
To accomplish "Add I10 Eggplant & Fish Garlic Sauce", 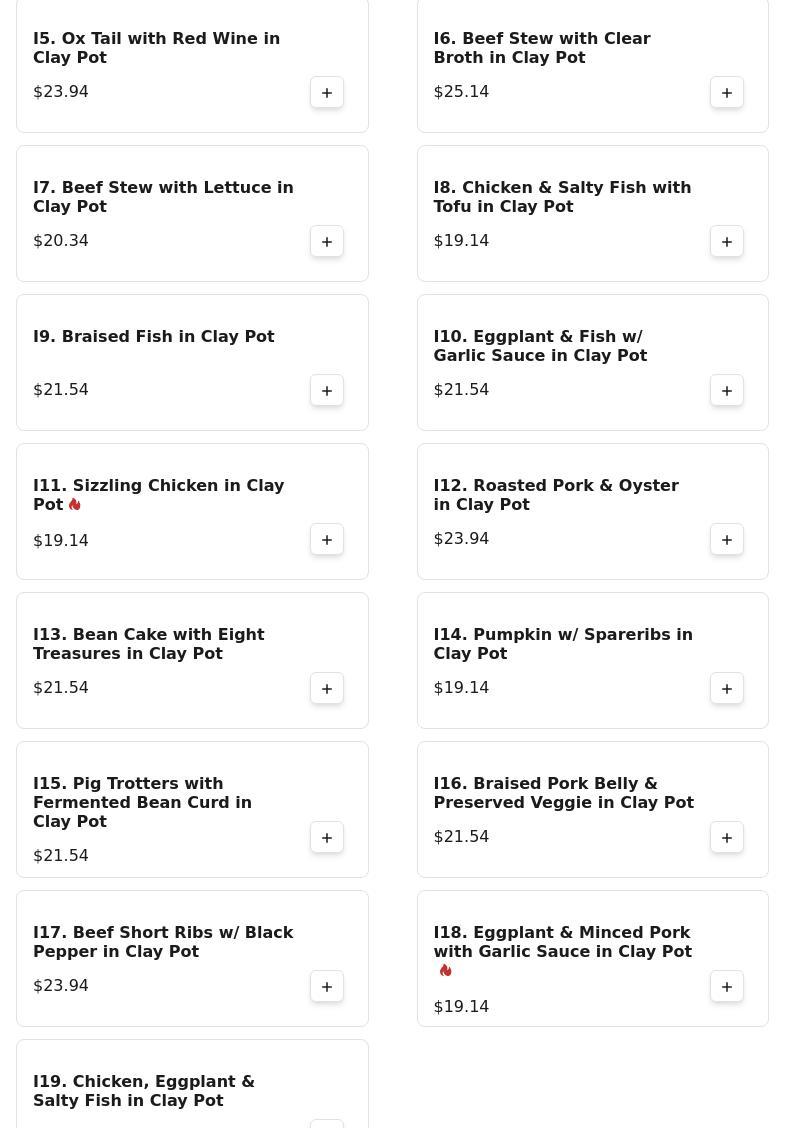I will point(727,391).
